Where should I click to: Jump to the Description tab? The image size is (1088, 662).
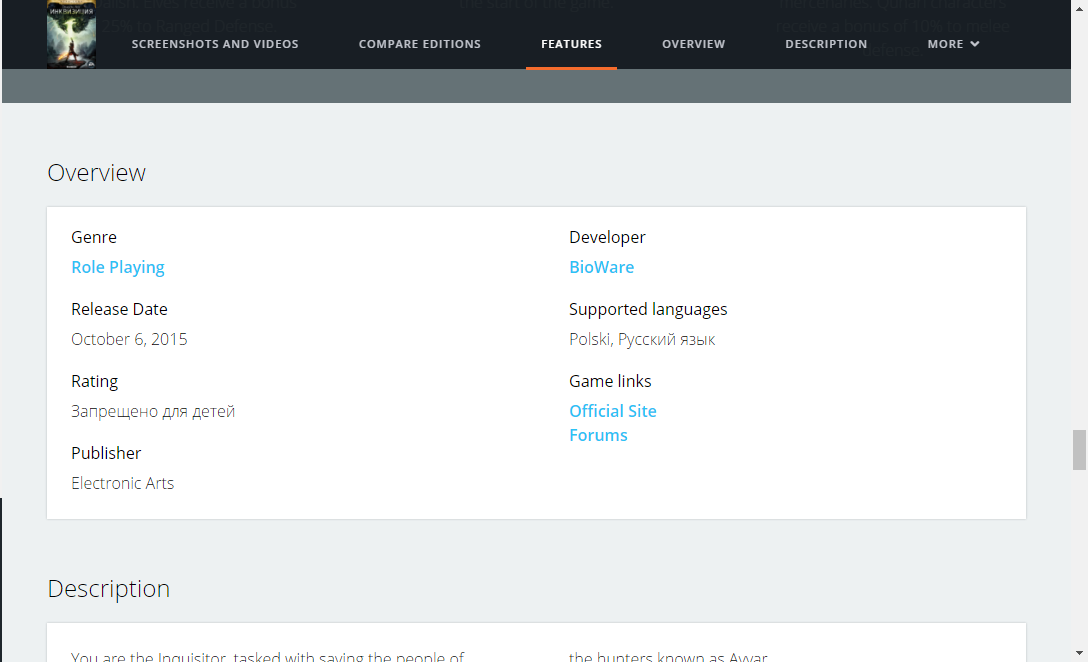[x=826, y=44]
